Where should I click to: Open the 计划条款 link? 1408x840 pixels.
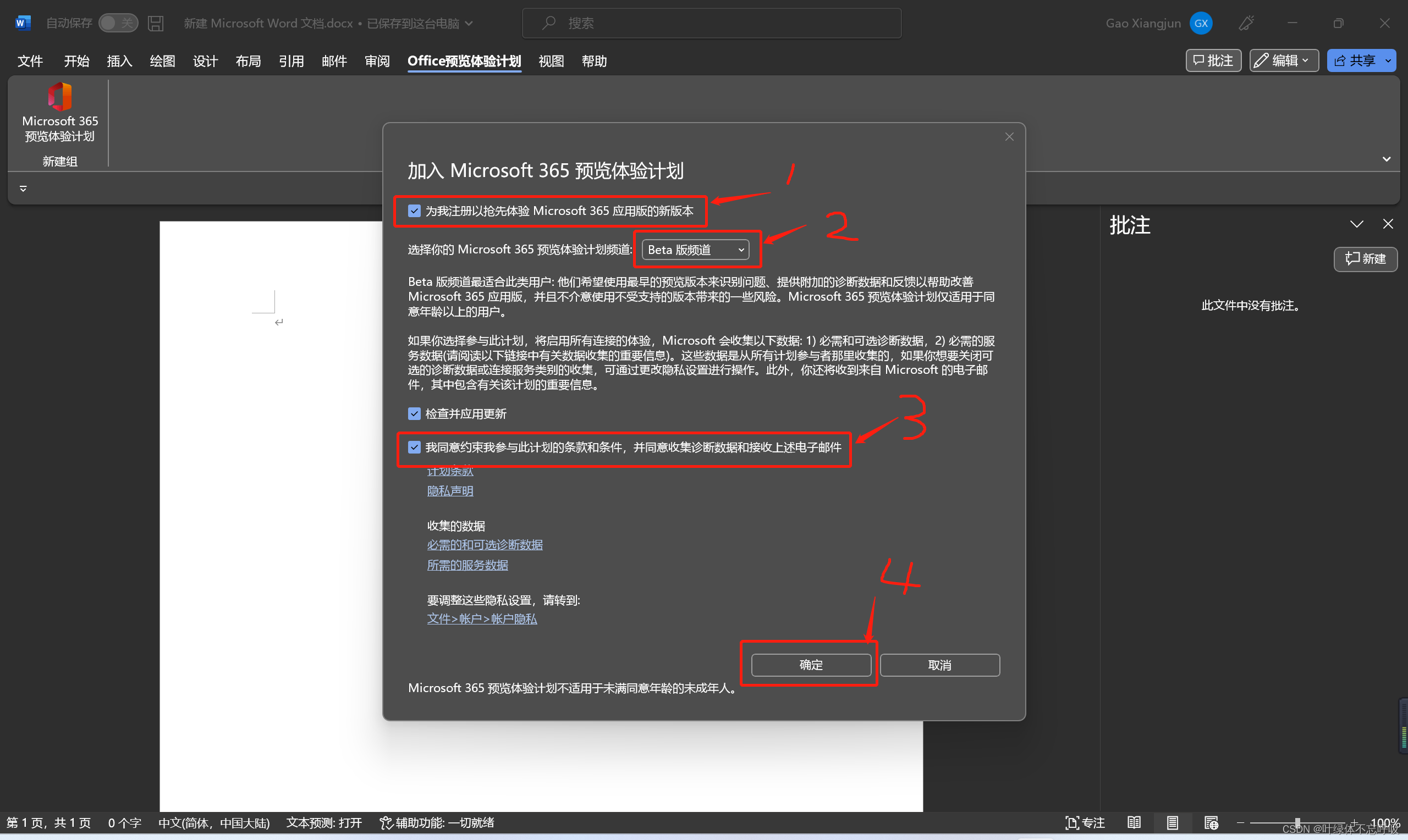pyautogui.click(x=450, y=472)
